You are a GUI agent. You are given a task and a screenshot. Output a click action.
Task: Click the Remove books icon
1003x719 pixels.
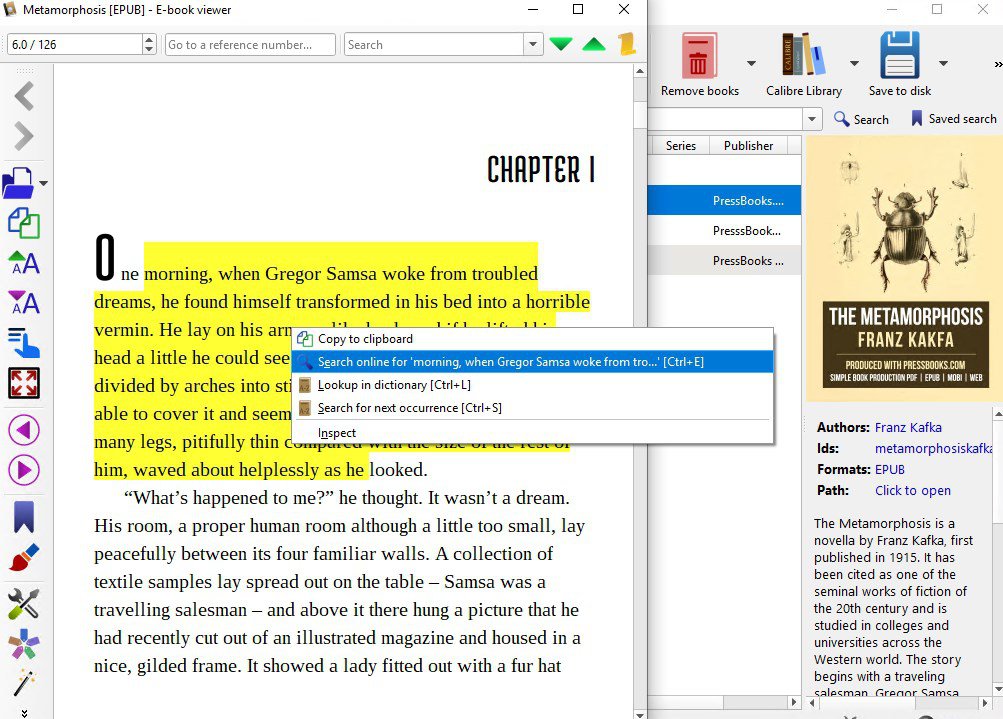pos(699,57)
